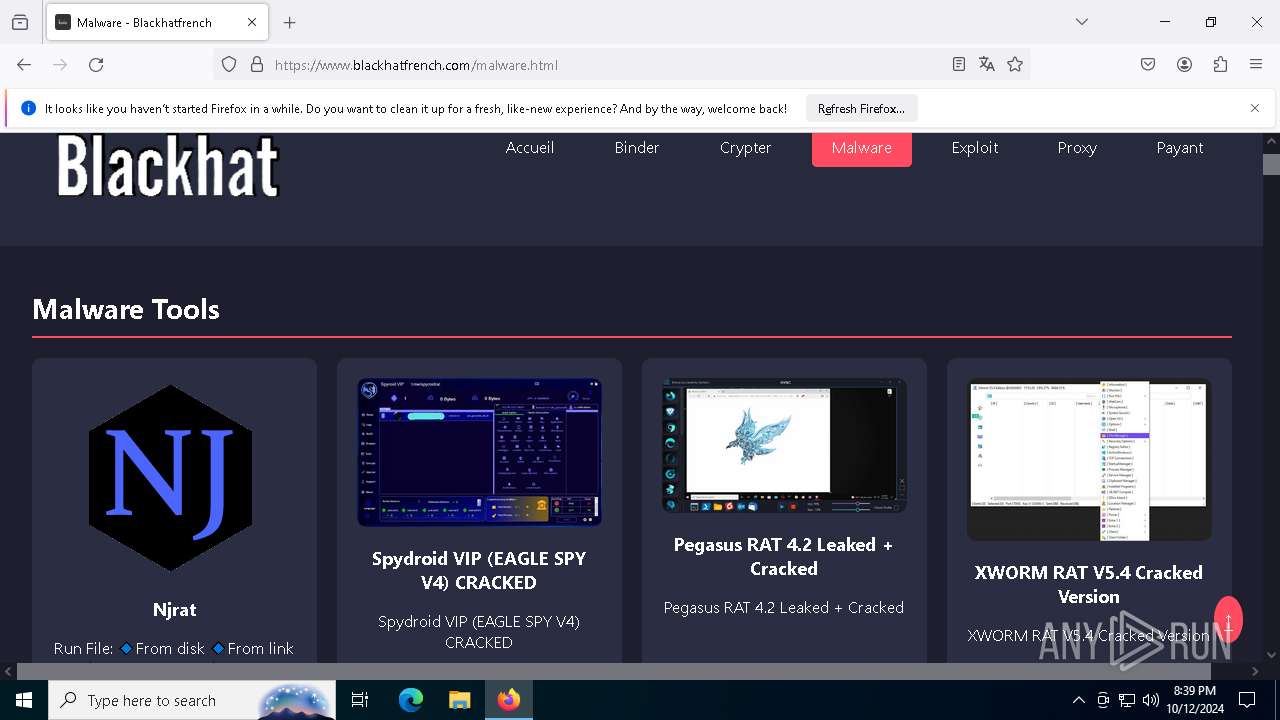Open Firefox application menu

1256,65
